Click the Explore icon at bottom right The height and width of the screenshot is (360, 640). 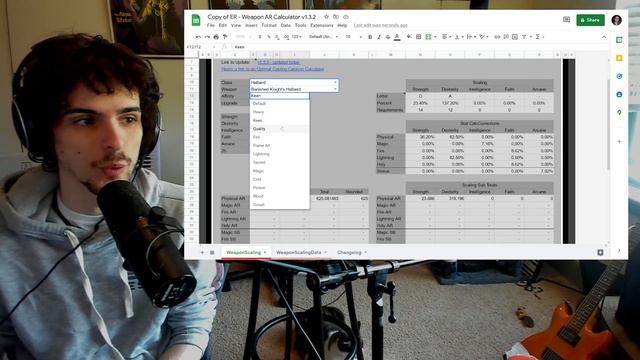coord(600,253)
